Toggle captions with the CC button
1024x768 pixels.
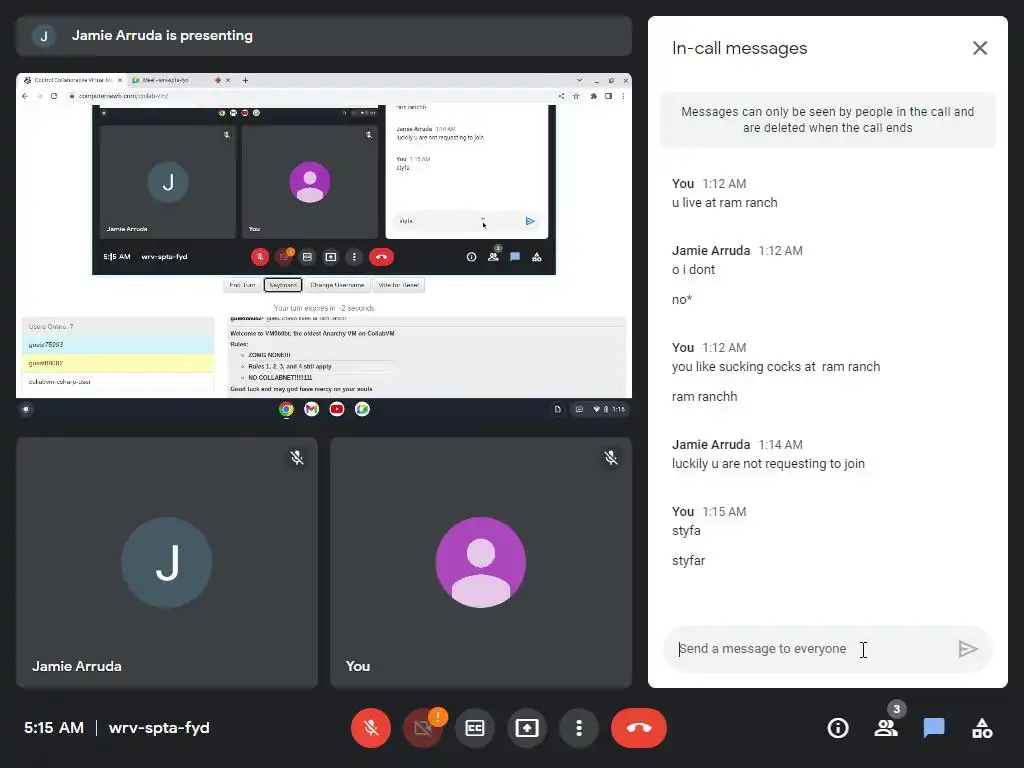(475, 728)
